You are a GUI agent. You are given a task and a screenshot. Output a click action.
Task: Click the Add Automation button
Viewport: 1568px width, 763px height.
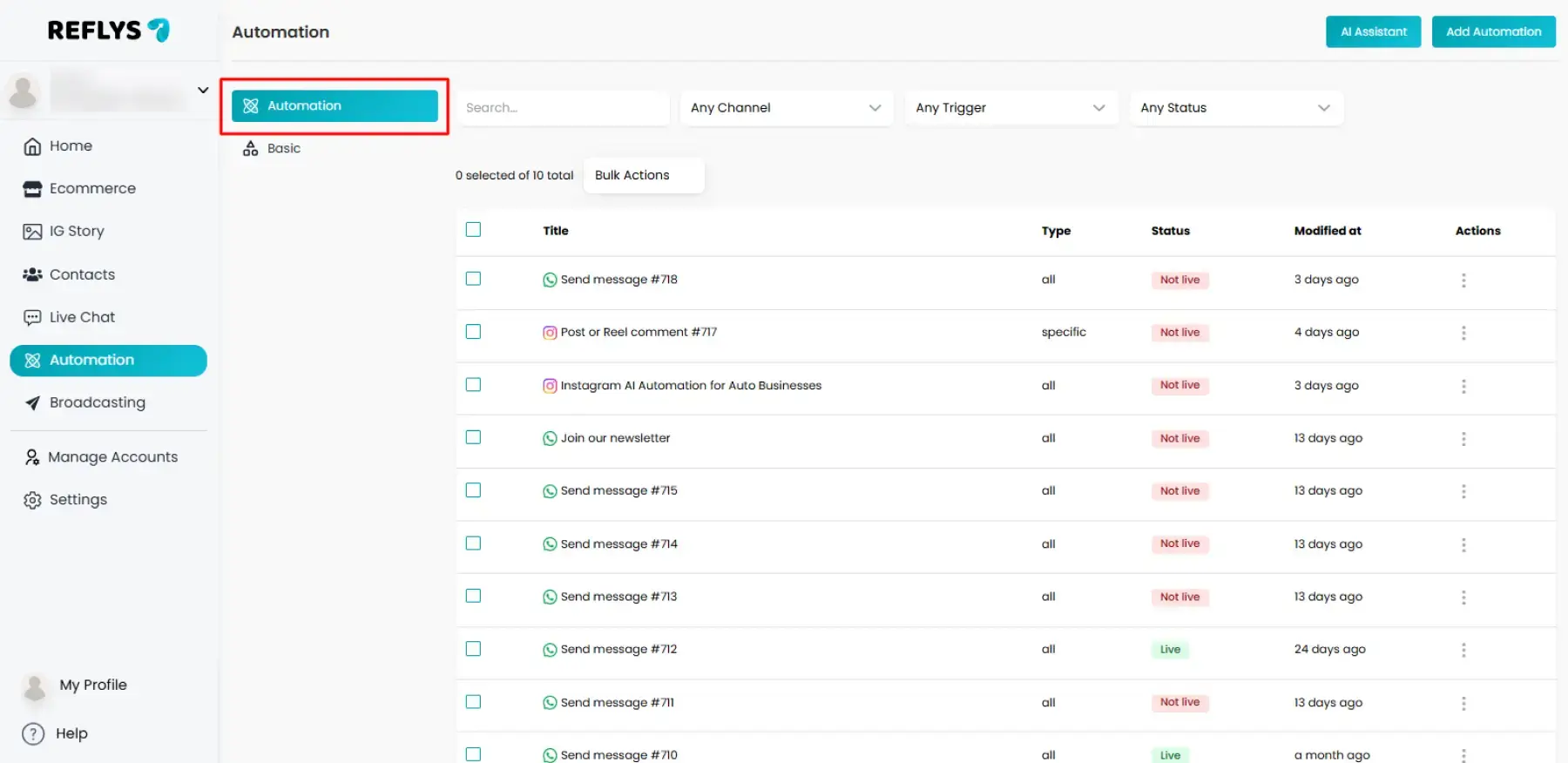pos(1493,32)
